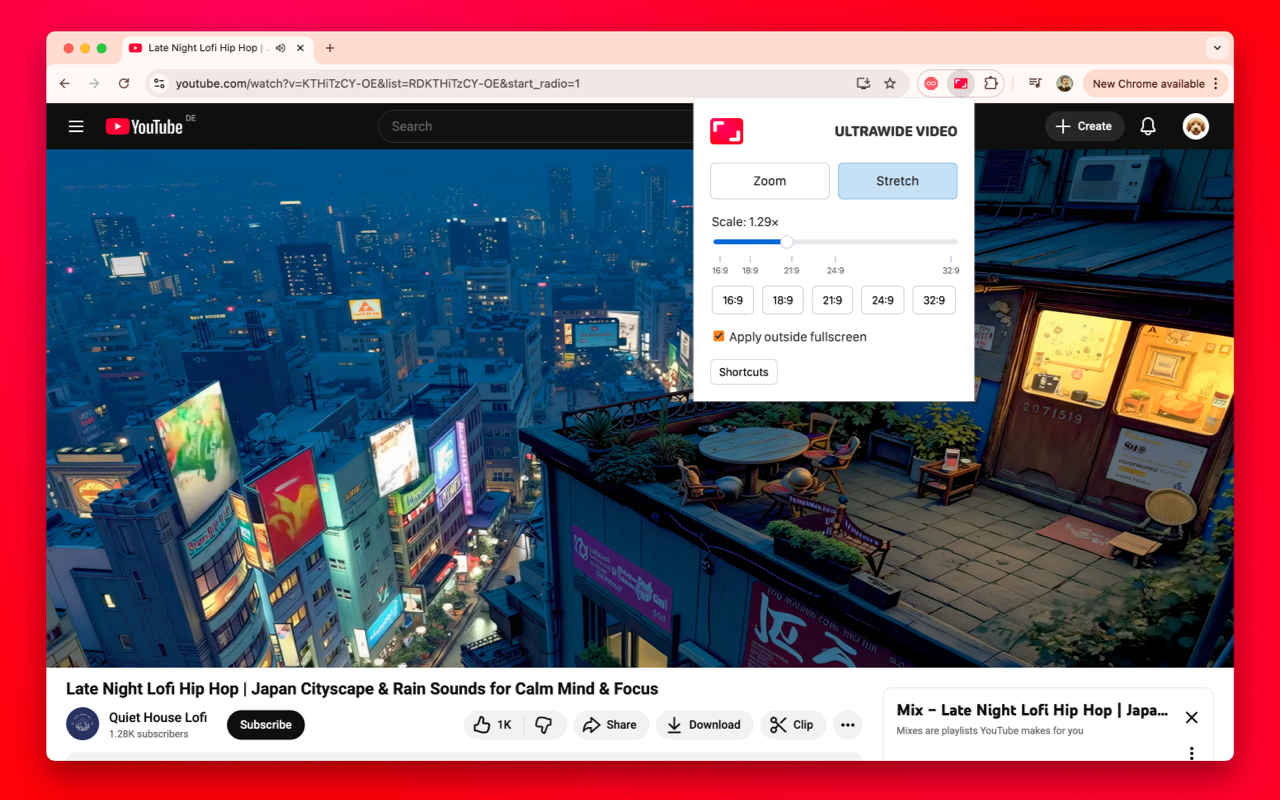The image size is (1280, 800).
Task: Bookmark this page with the star icon
Action: tap(890, 84)
